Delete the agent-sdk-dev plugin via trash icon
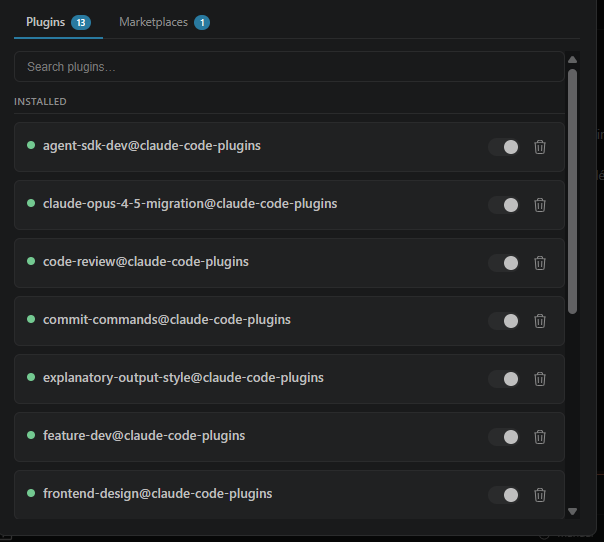Screen dimensions: 604x542 540,147
